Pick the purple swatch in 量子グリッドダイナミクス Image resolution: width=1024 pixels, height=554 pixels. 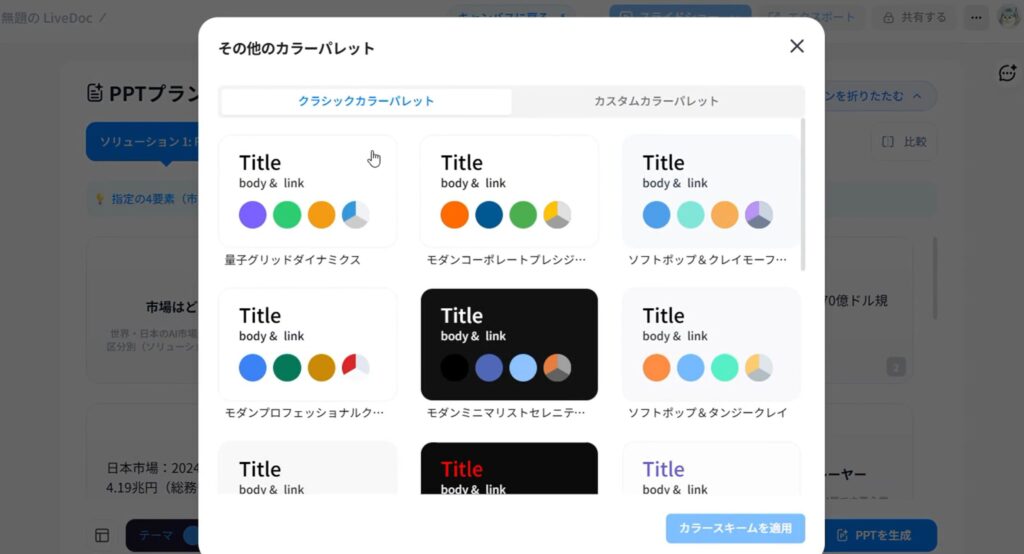[253, 214]
